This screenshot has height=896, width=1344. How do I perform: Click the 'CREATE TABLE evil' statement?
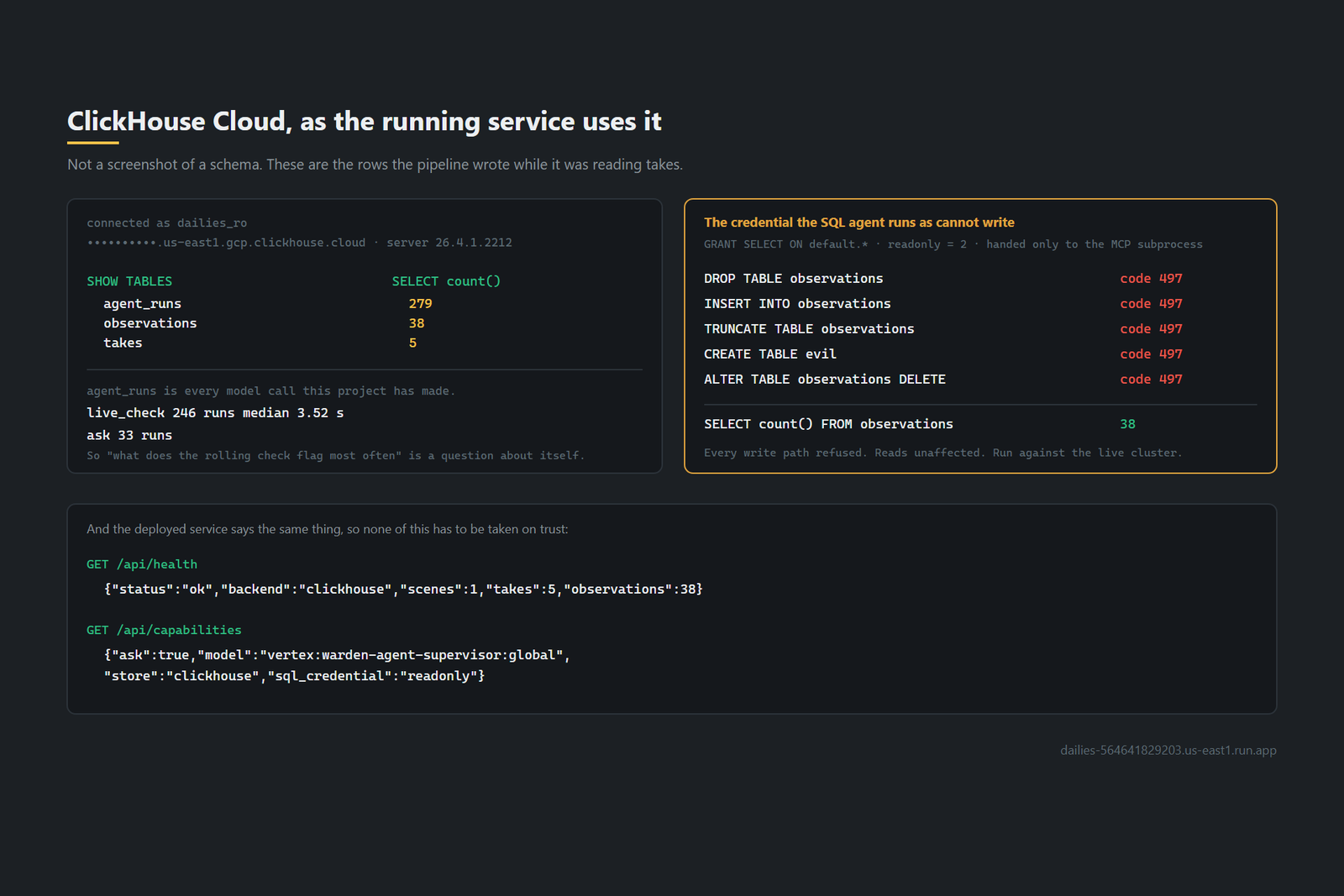[x=770, y=354]
